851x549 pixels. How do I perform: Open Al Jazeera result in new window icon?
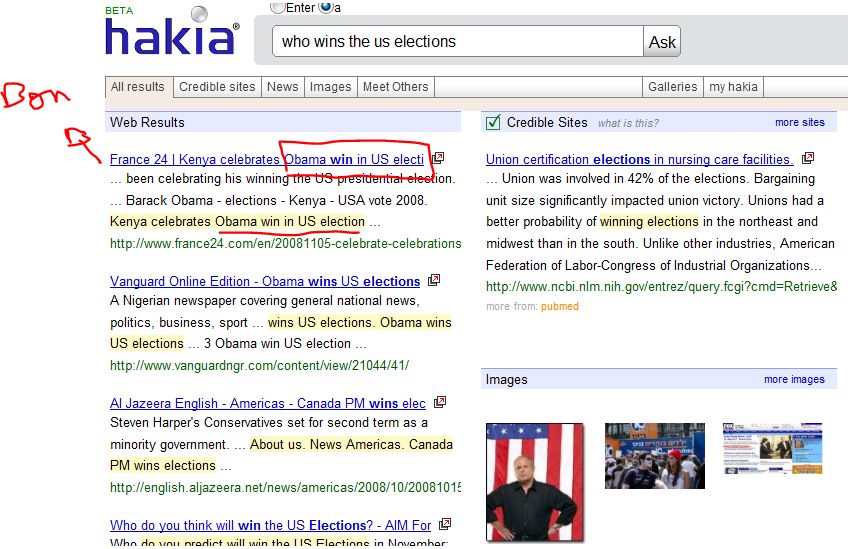pyautogui.click(x=440, y=402)
